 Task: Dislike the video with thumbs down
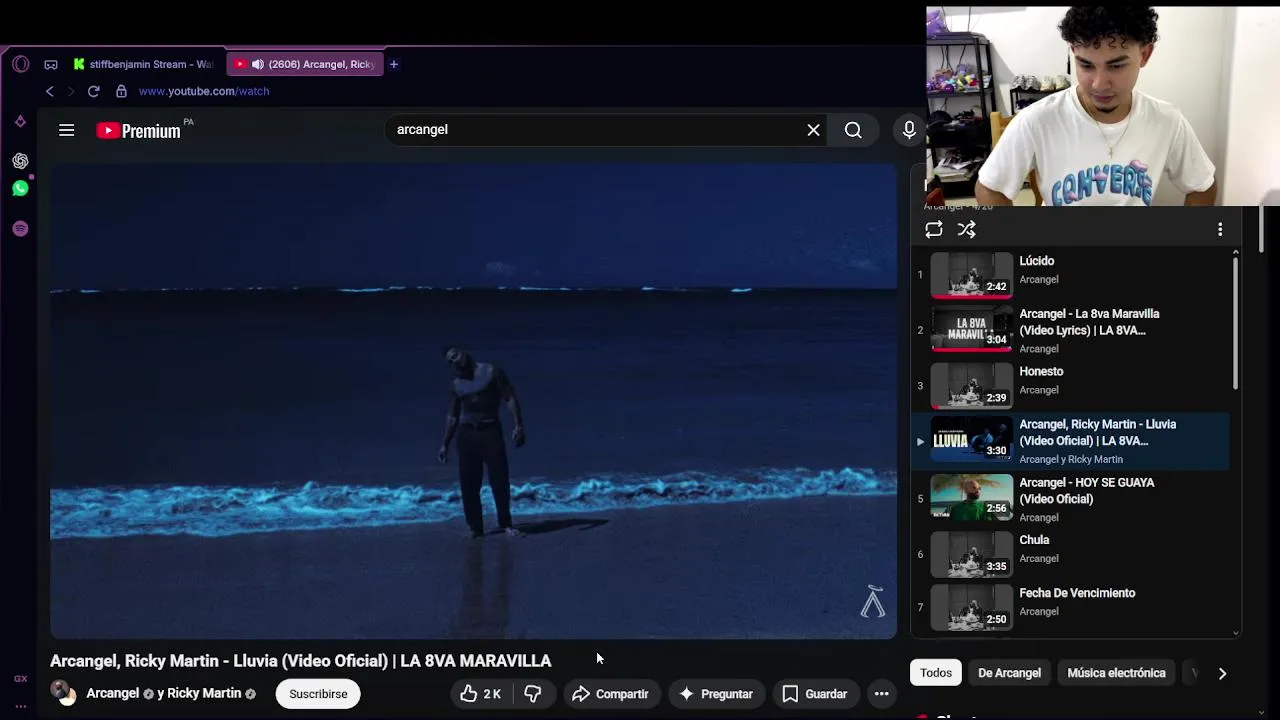533,694
